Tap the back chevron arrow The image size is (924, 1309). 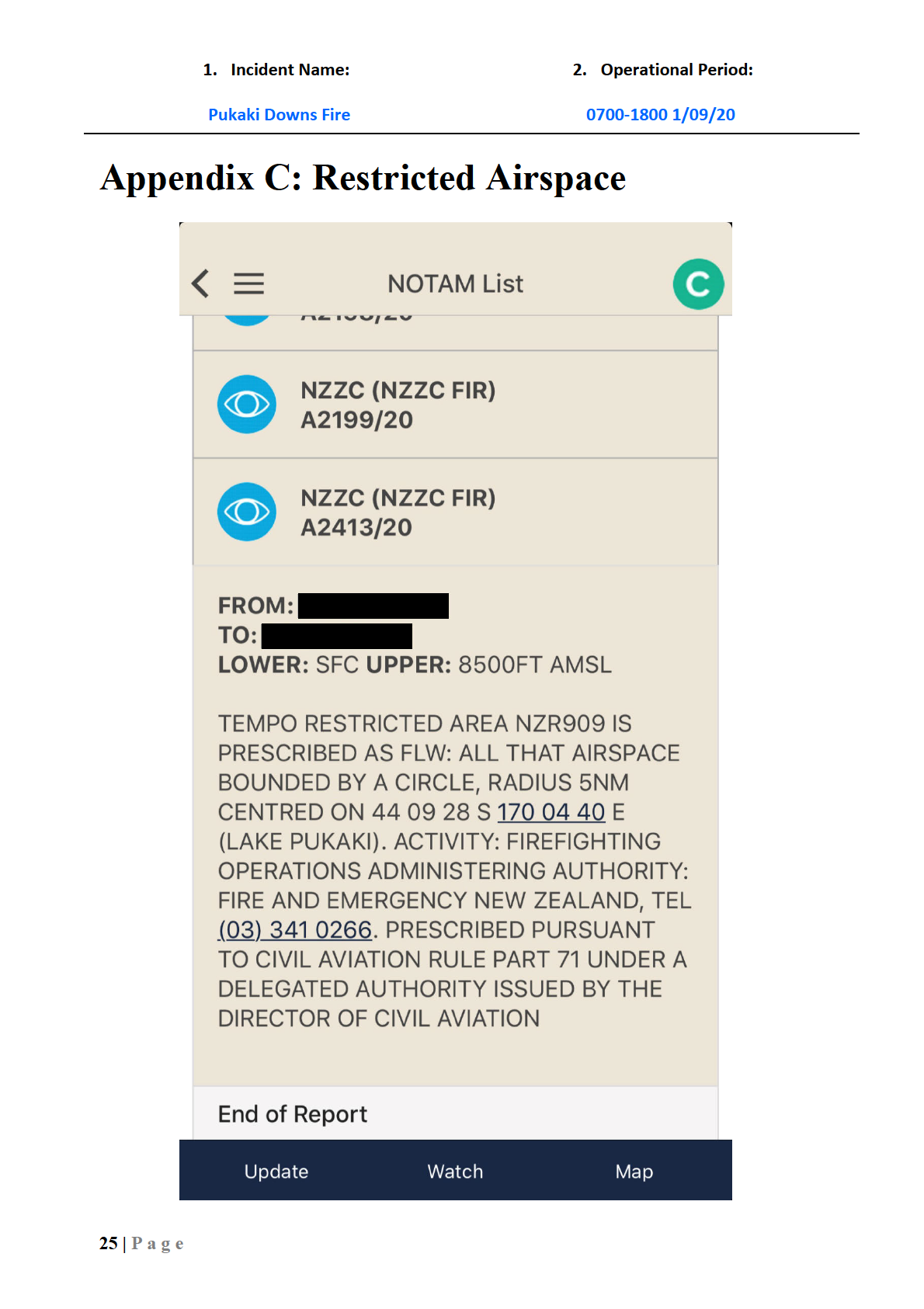point(200,283)
